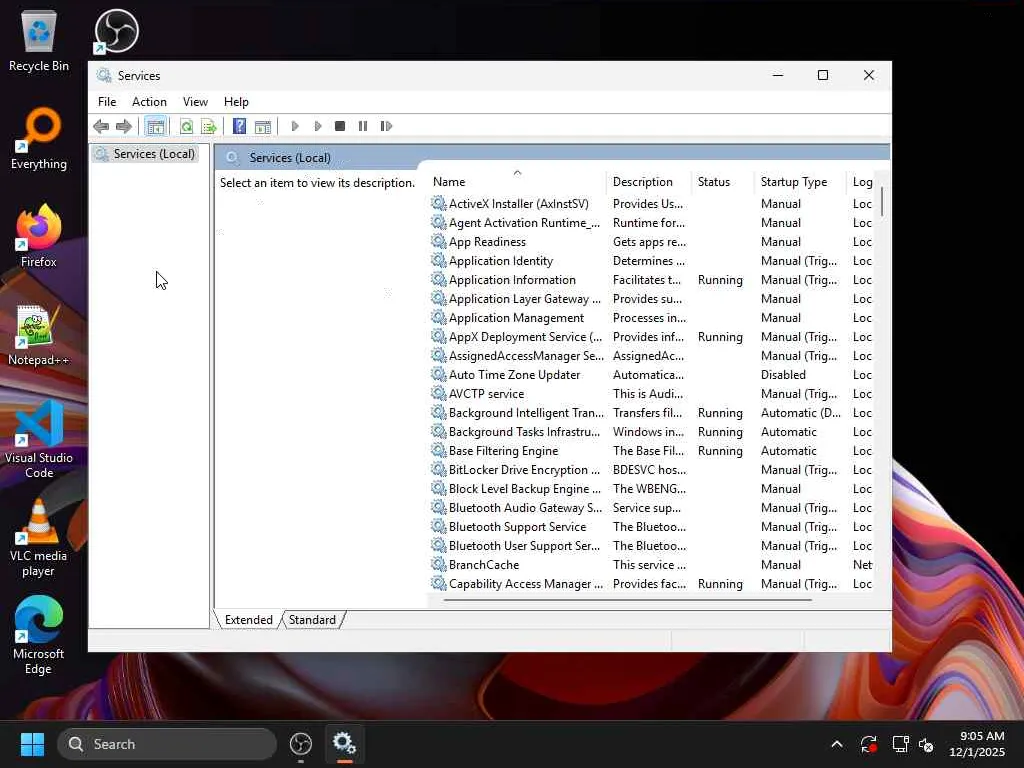
Task: Select Services (Local) in the console tree
Action: 153,154
